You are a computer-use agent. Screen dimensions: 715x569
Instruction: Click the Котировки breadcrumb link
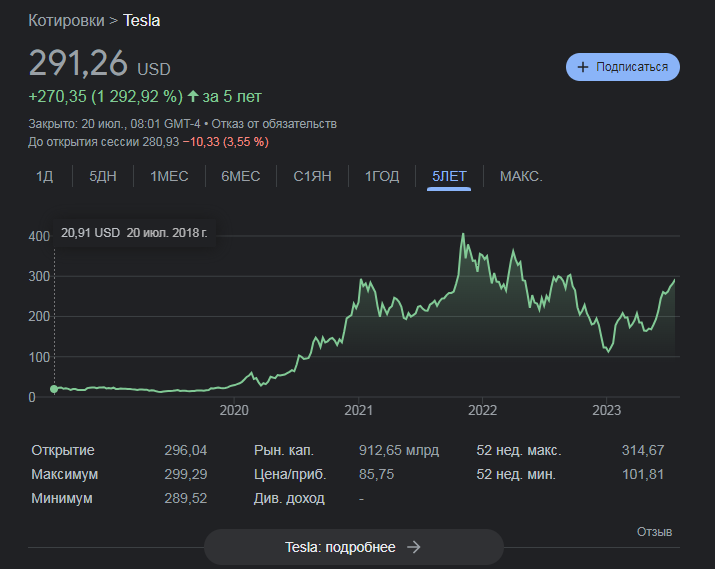point(66,20)
